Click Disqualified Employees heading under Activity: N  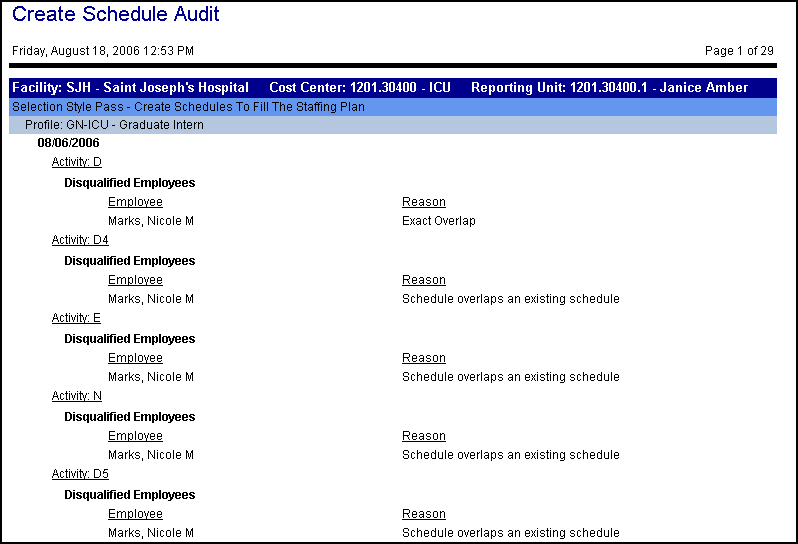pos(129,417)
